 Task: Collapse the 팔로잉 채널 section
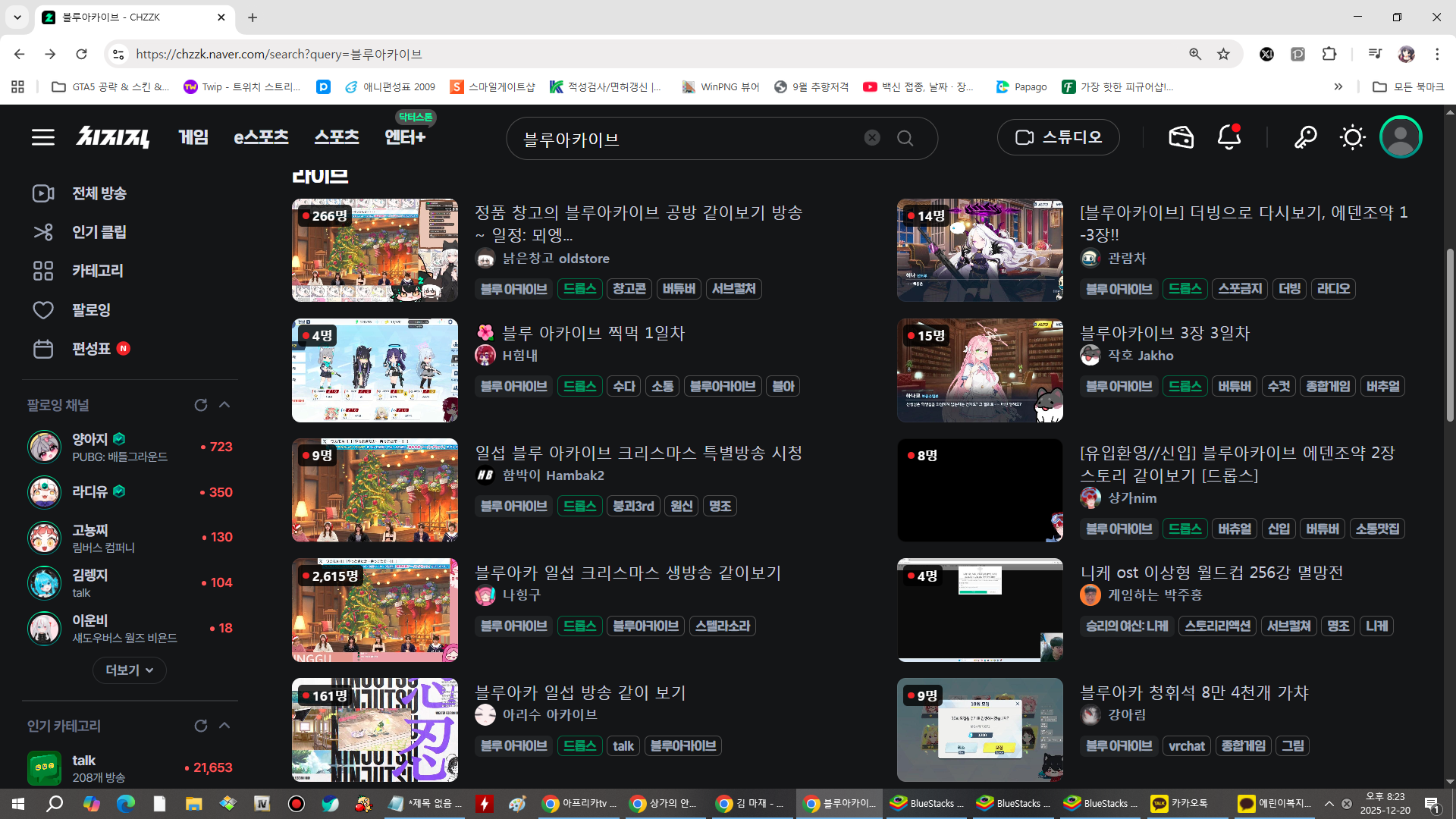(x=224, y=405)
